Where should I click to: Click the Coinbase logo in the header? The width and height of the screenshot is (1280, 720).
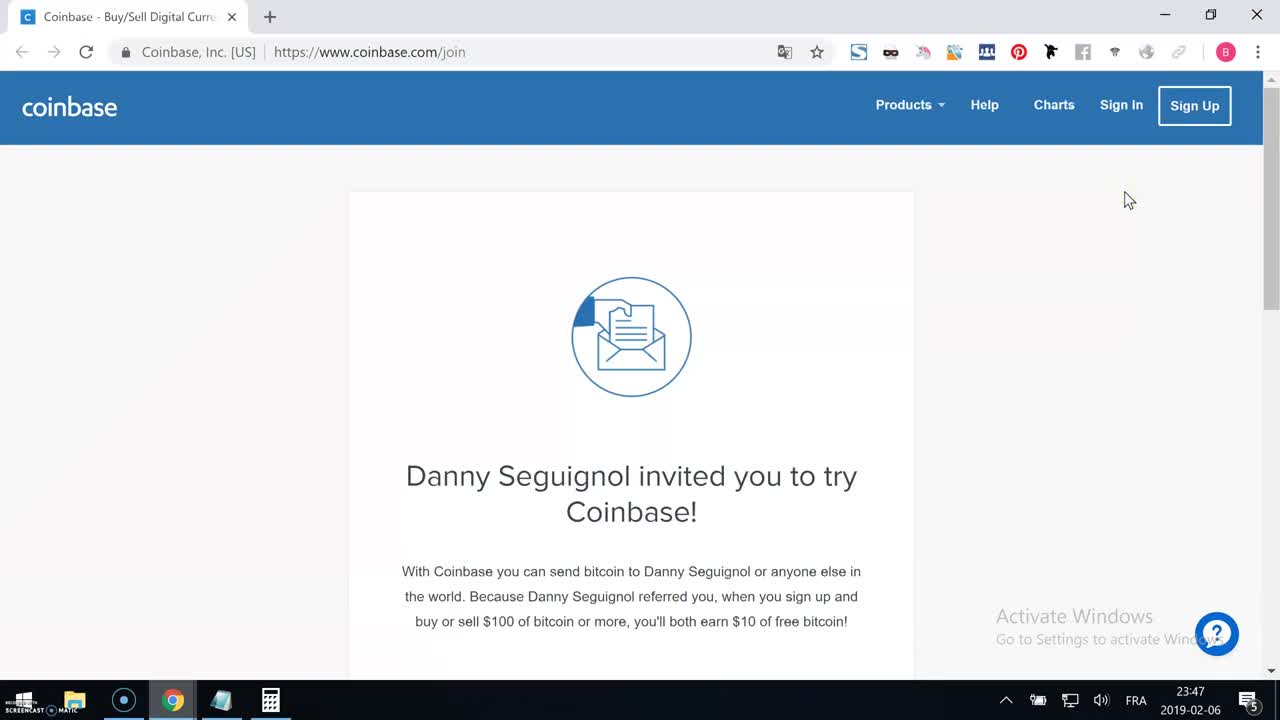point(69,107)
